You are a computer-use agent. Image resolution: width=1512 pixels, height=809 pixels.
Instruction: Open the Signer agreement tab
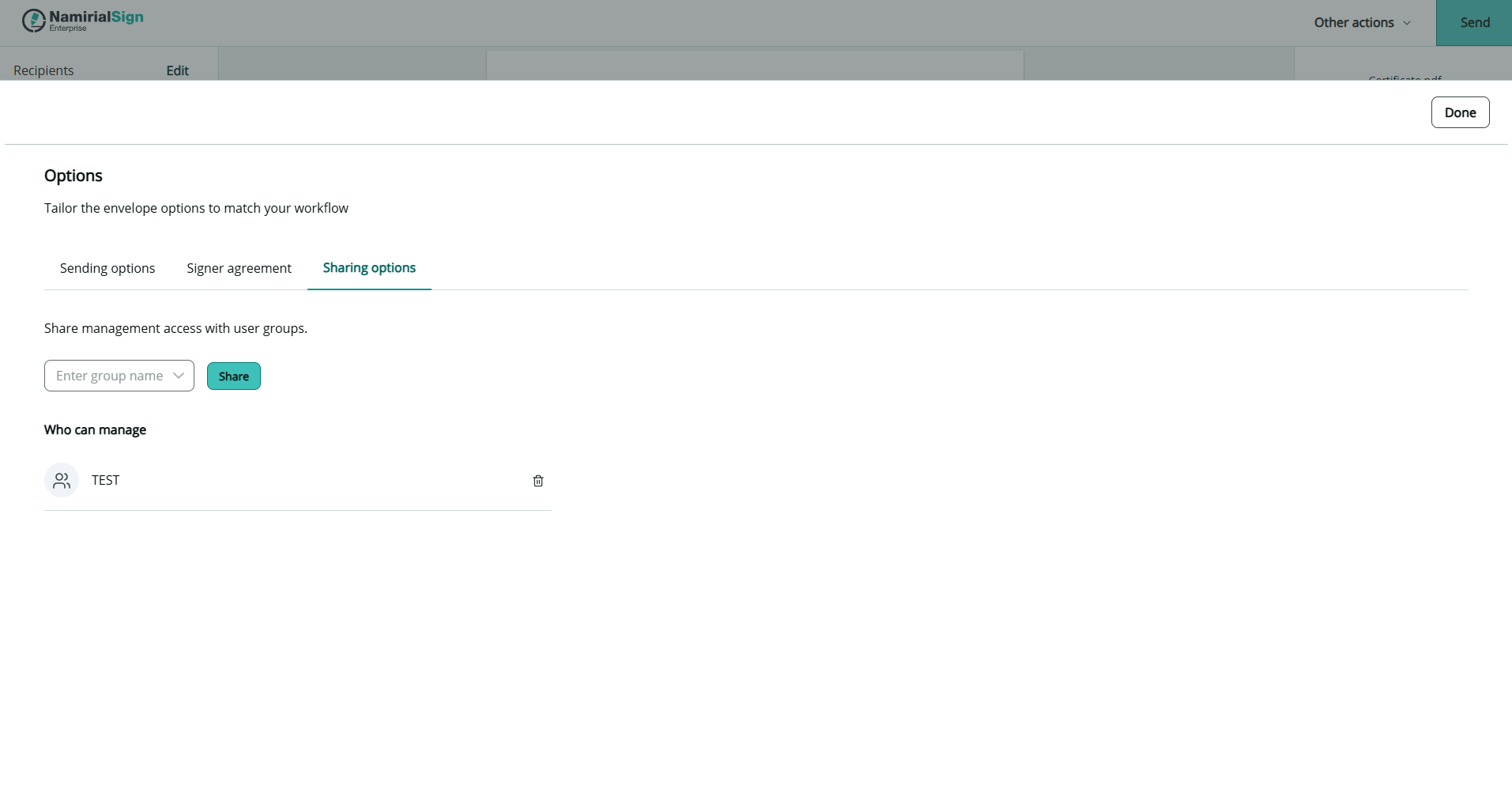coord(239,268)
